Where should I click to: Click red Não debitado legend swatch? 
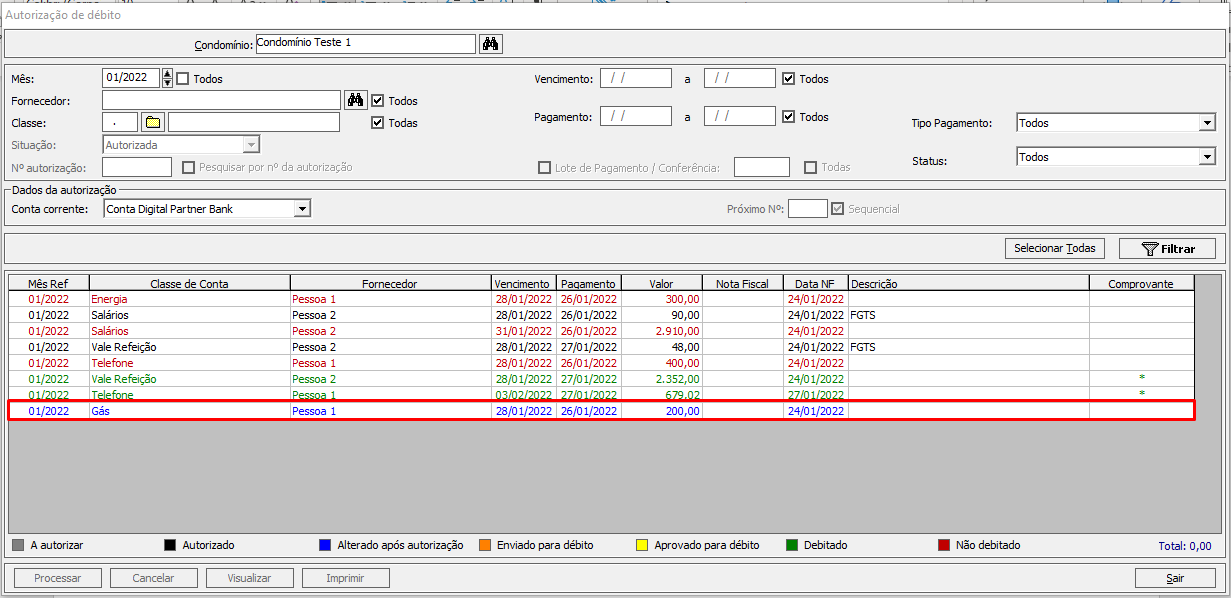(943, 545)
